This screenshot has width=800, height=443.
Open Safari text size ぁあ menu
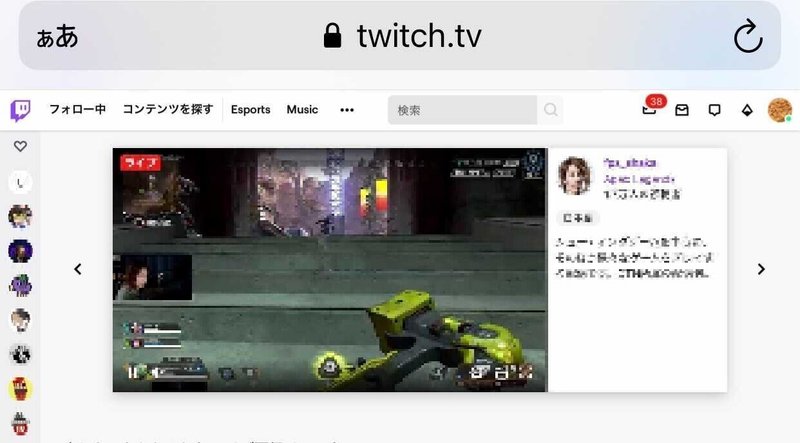(57, 37)
